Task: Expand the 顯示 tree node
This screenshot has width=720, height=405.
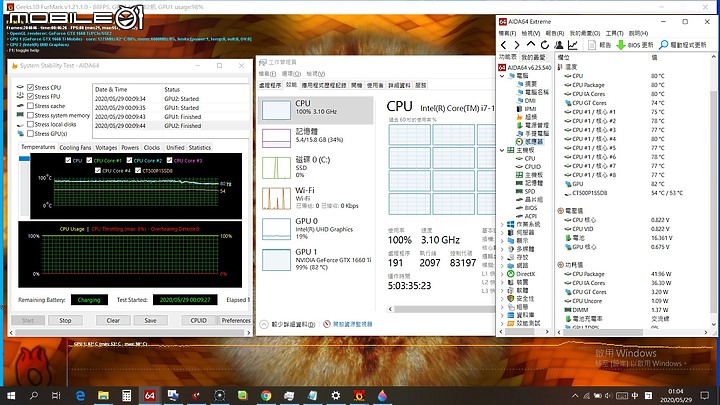Action: (502, 241)
